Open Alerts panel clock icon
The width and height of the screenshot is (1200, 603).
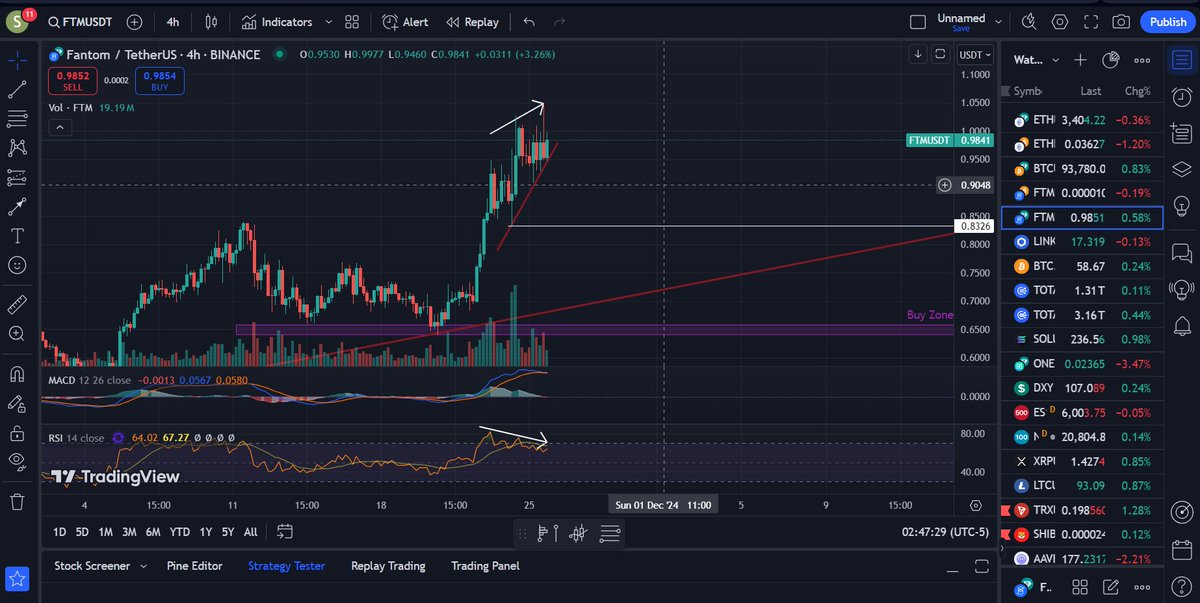coord(1182,96)
